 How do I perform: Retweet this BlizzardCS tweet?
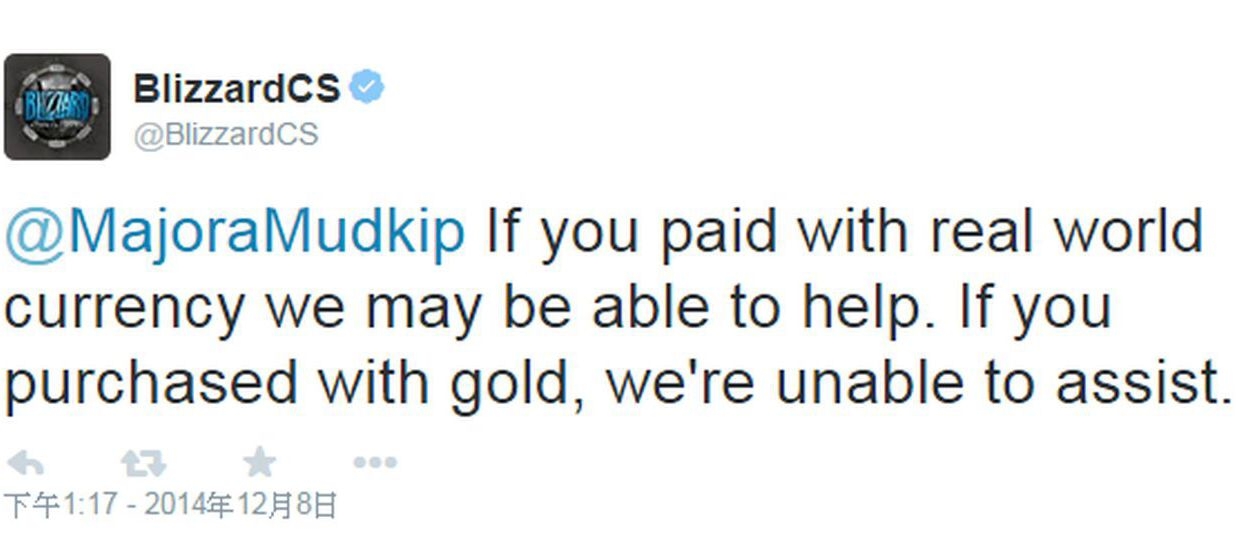[x=142, y=462]
